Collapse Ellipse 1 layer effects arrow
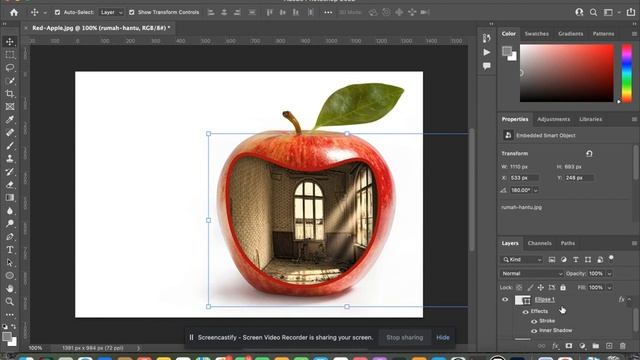The height and width of the screenshot is (360, 640). (x=629, y=300)
